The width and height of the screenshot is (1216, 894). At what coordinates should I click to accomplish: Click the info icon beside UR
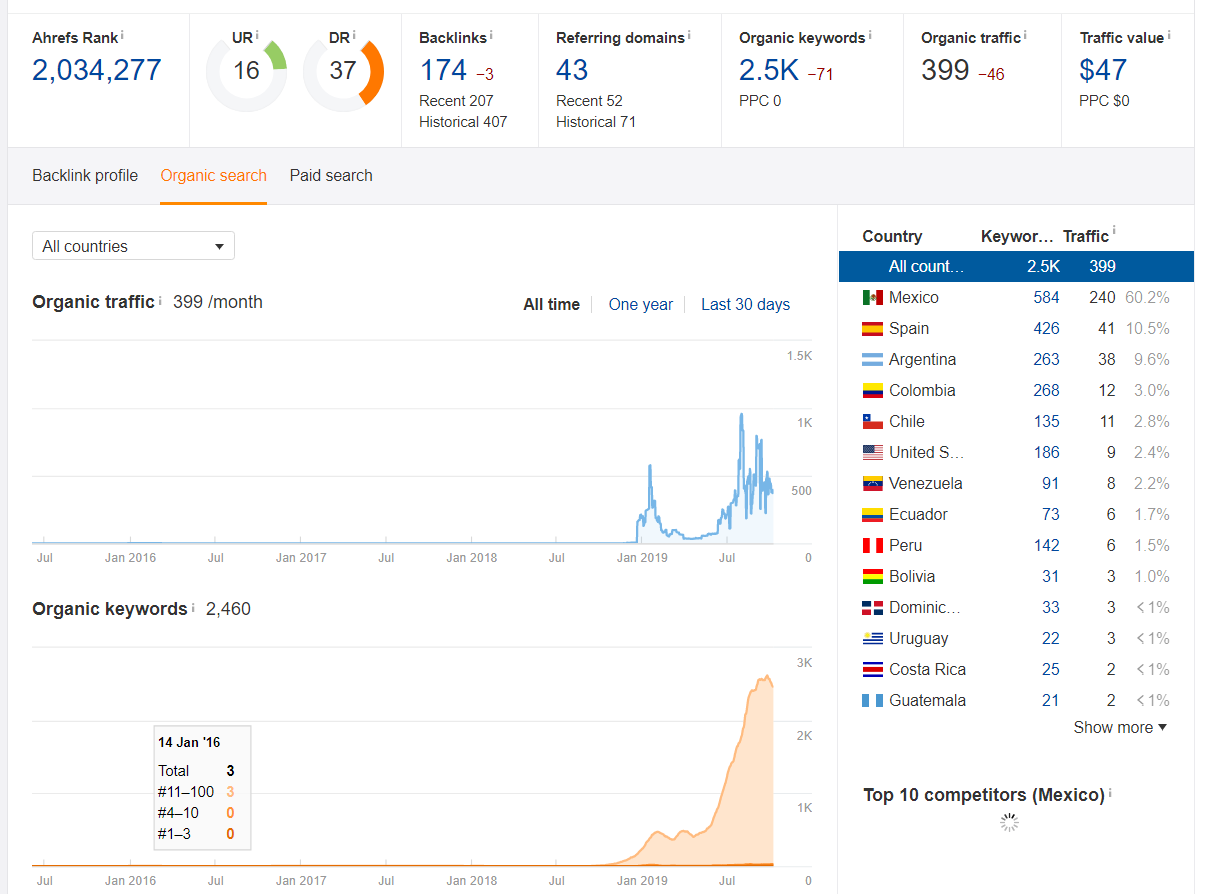(x=257, y=35)
